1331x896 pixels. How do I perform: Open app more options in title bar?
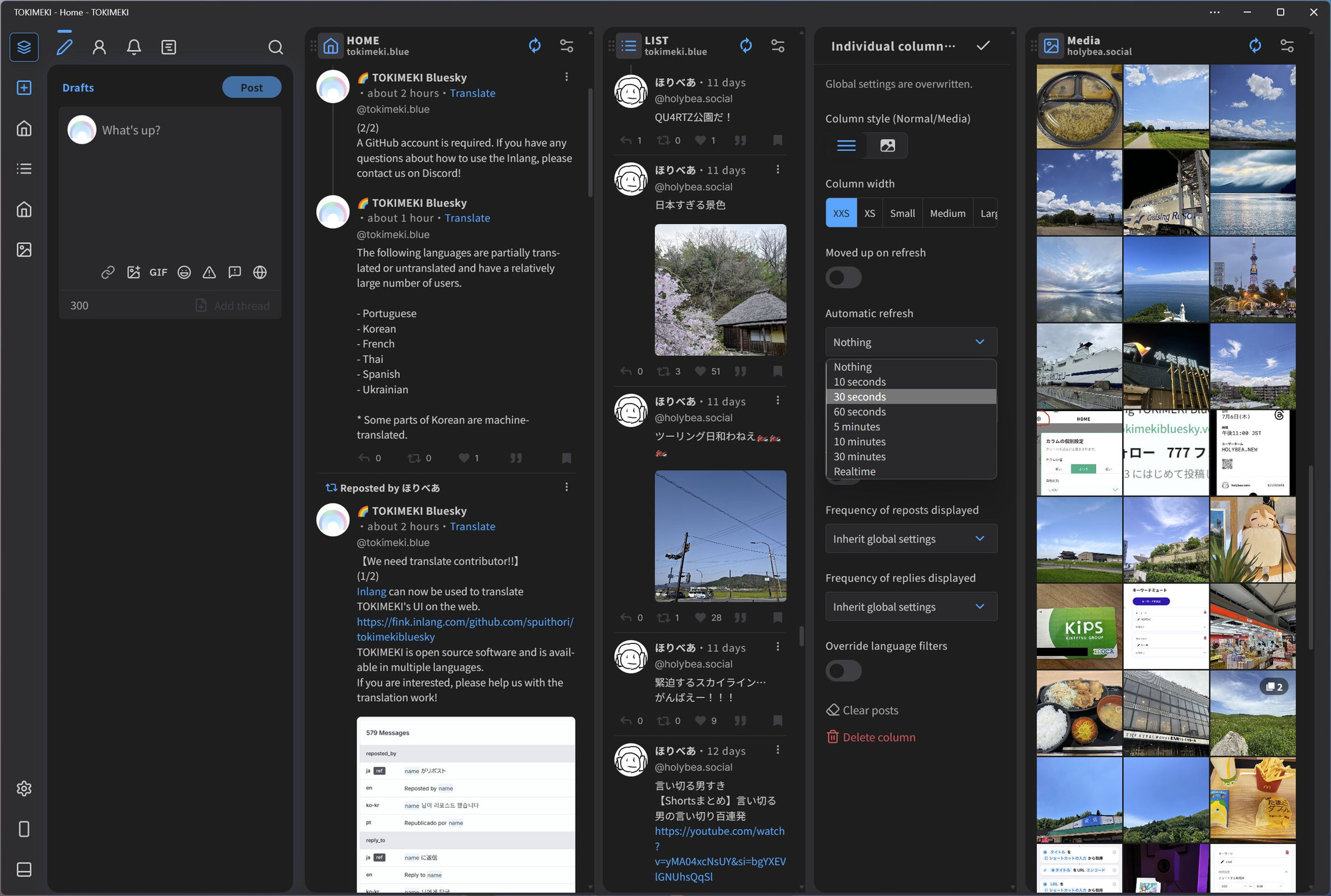click(1215, 12)
